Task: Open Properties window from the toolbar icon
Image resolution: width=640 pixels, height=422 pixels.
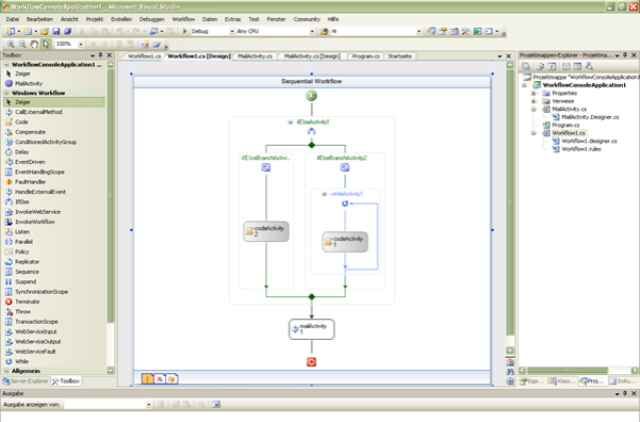Action: (x=443, y=31)
